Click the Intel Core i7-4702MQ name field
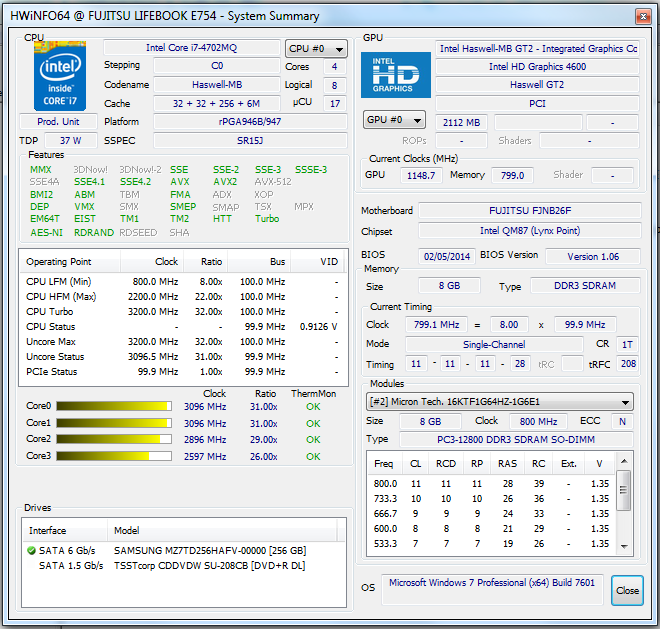This screenshot has height=629, width=660. pos(192,48)
